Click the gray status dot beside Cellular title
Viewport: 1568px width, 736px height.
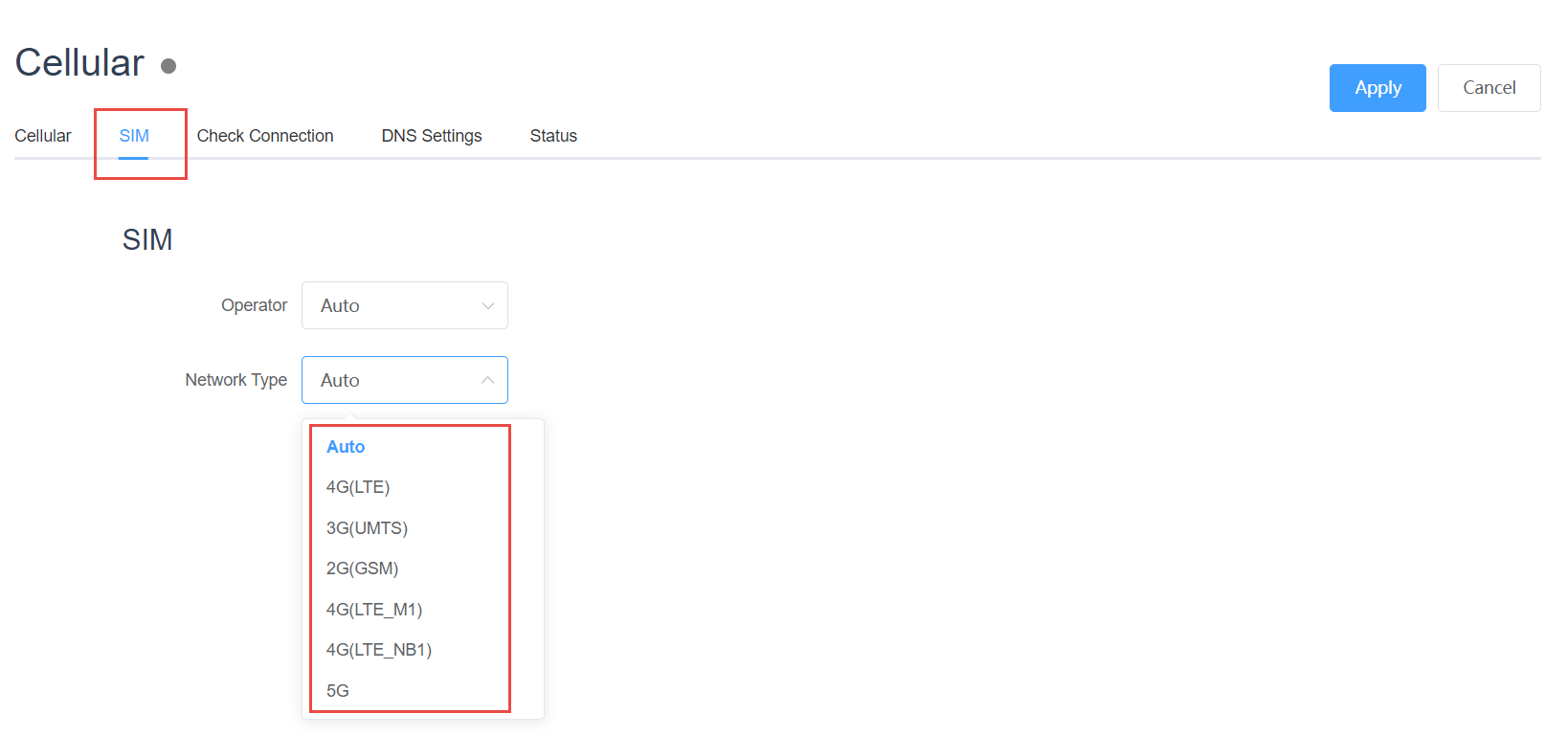click(x=168, y=66)
